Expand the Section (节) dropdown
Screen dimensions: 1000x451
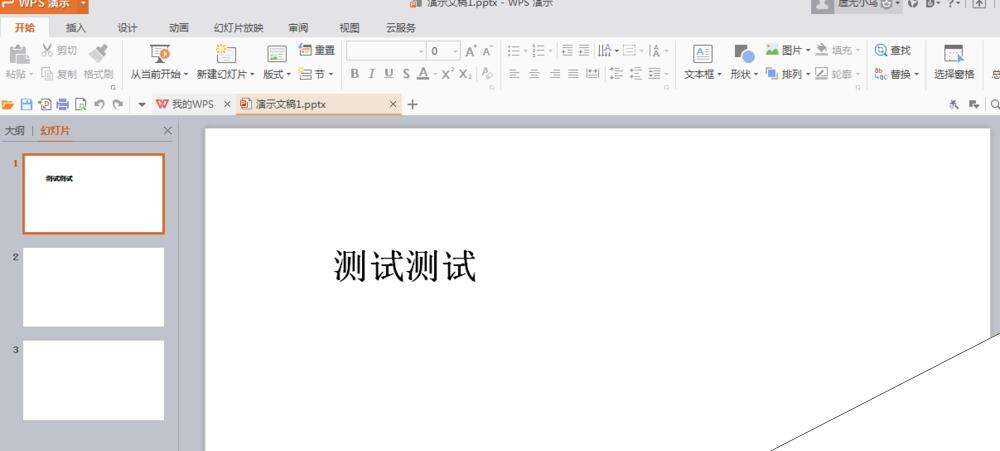pyautogui.click(x=331, y=75)
